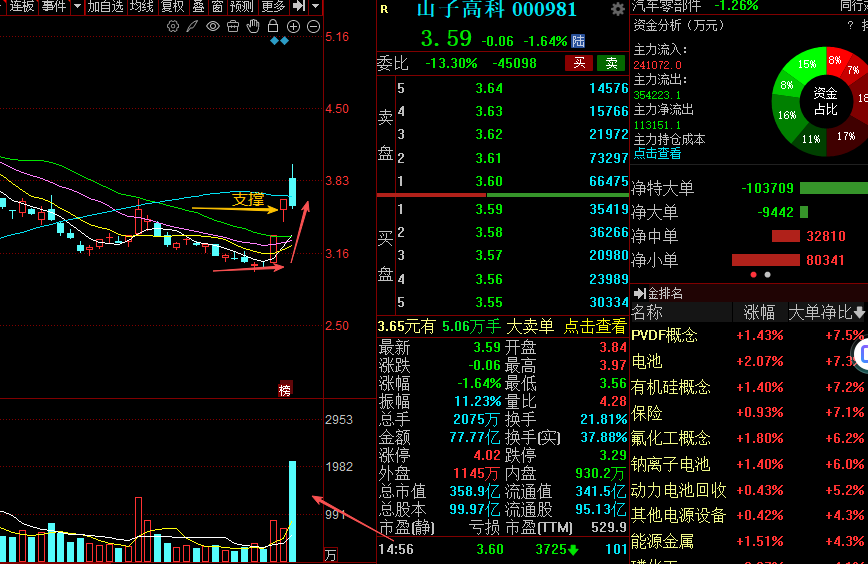
Task: Open the 电池 sector row
Action: pos(749,361)
